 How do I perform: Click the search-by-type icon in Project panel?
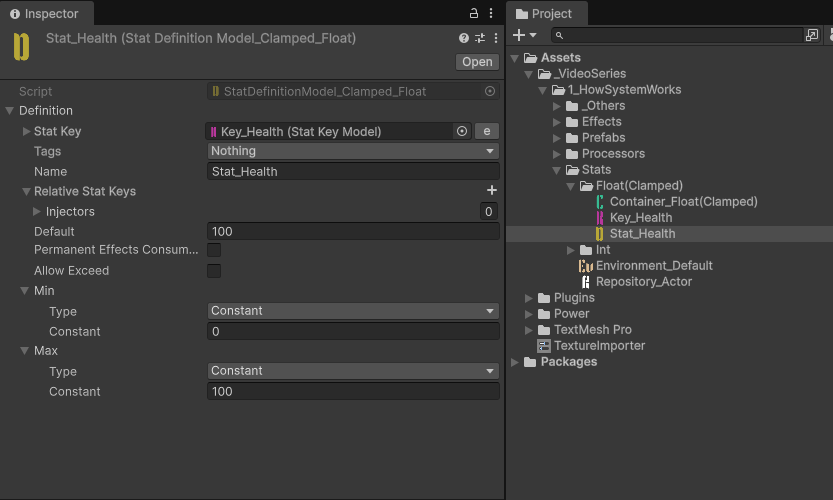click(812, 35)
